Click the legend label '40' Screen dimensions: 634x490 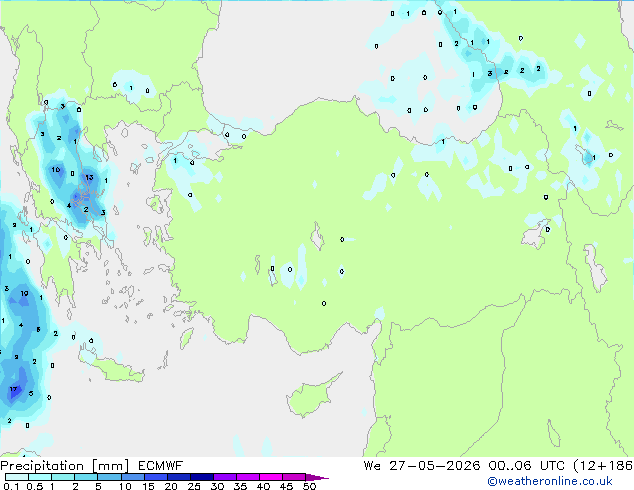point(263,486)
